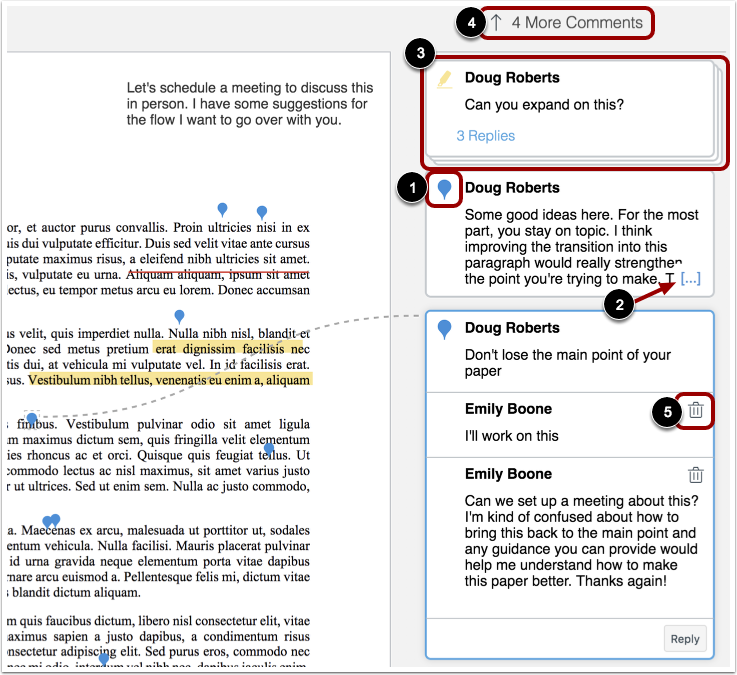The width and height of the screenshot is (737, 675).
Task: Select 'Can you expand on this?' comment card
Action: [x=570, y=110]
